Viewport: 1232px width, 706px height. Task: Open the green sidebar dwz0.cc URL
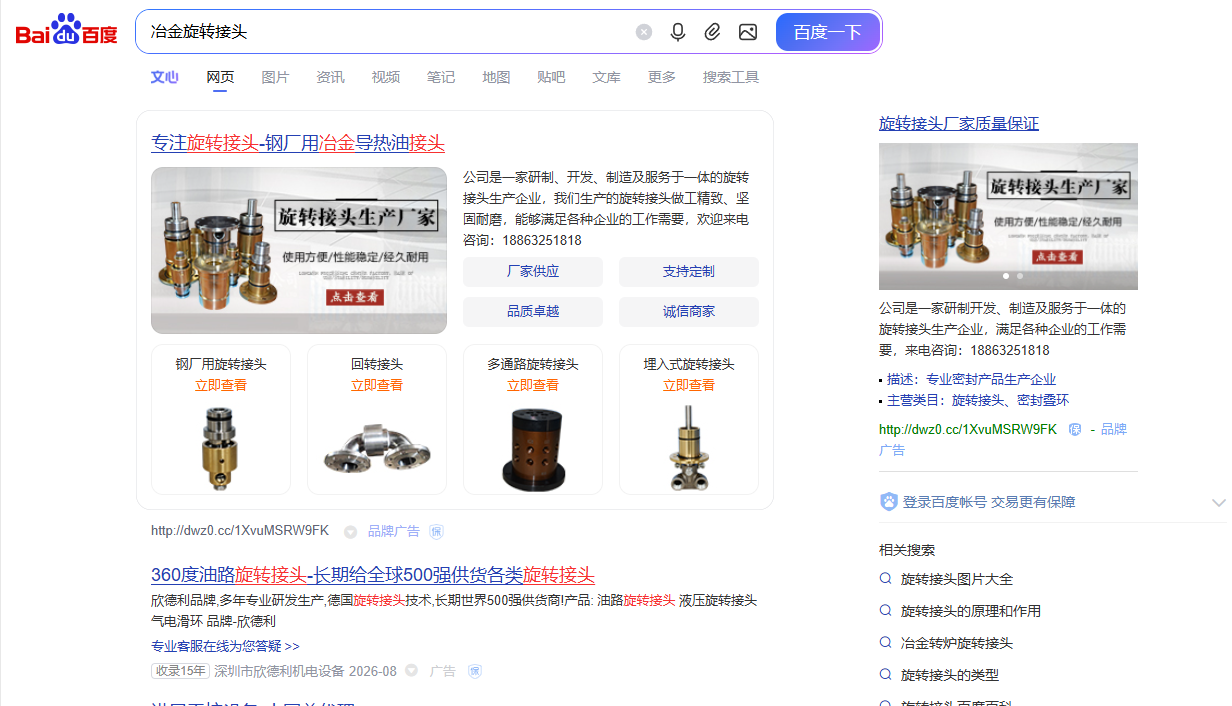click(968, 429)
